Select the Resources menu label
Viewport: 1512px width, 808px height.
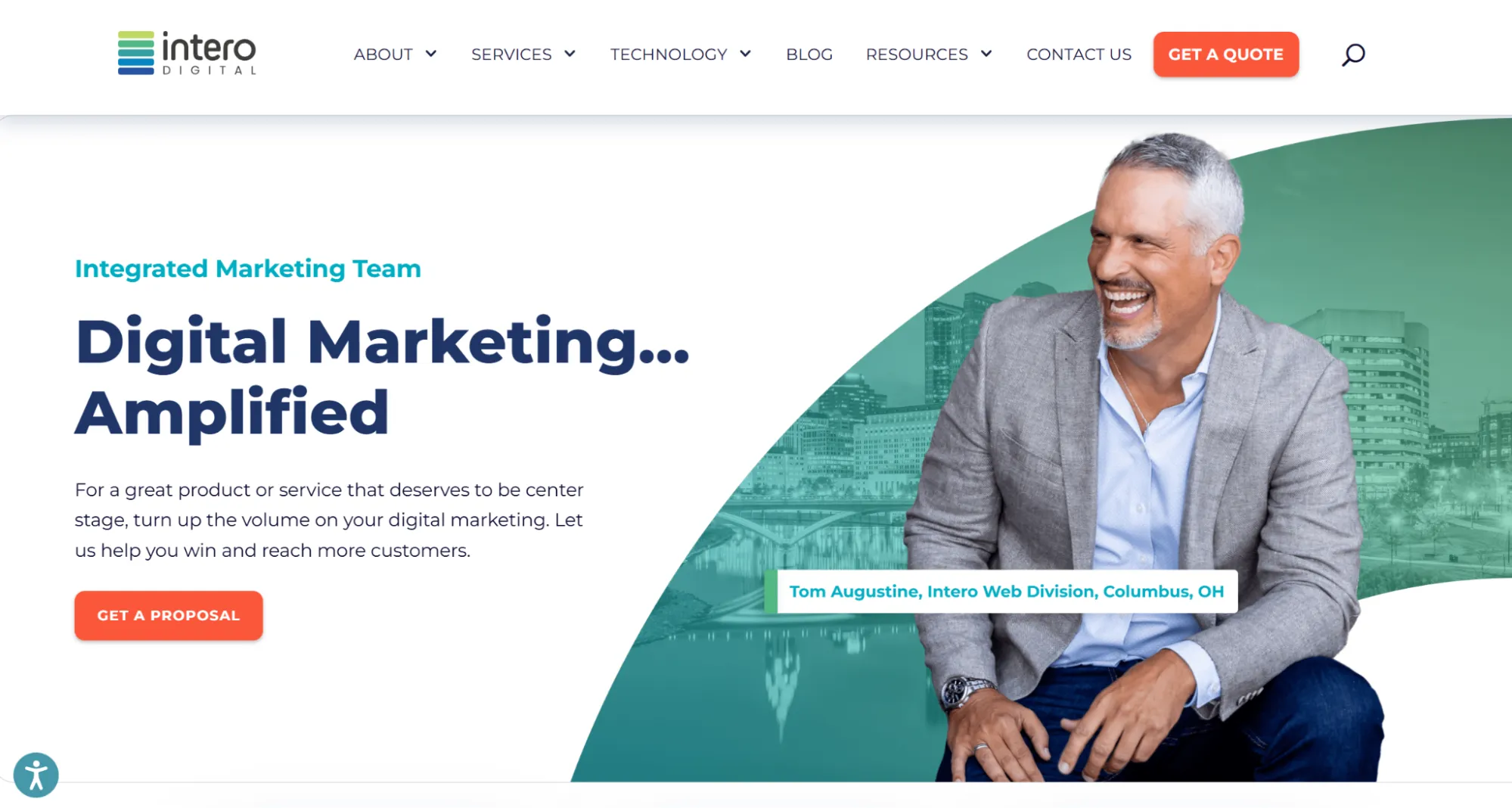pyautogui.click(x=917, y=54)
